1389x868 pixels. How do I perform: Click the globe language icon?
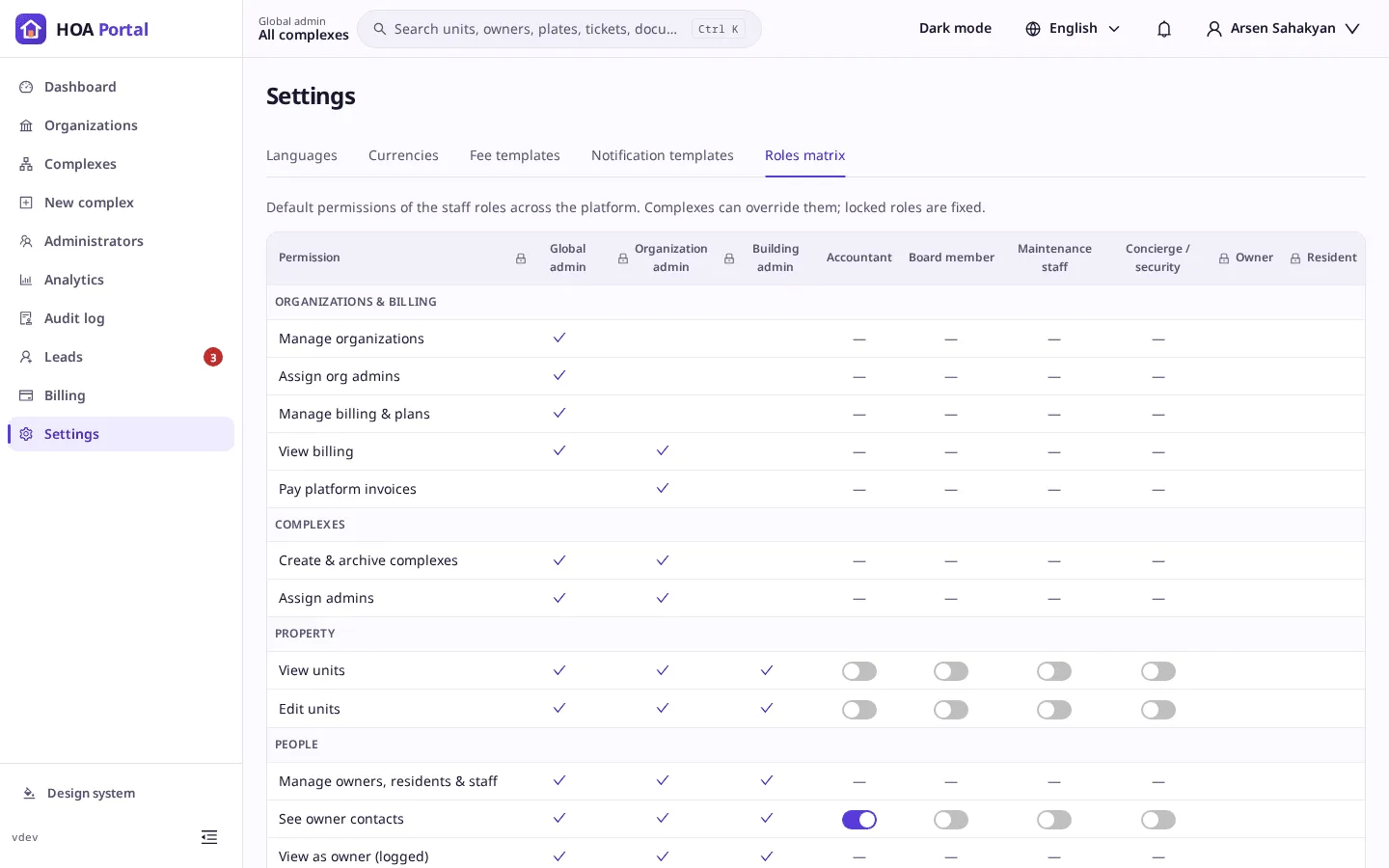click(x=1033, y=29)
